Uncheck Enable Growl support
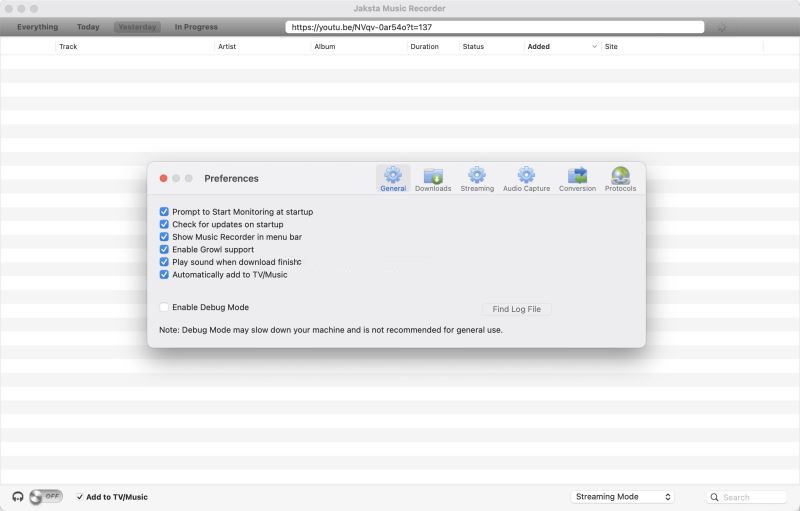The image size is (800, 511). click(x=164, y=249)
